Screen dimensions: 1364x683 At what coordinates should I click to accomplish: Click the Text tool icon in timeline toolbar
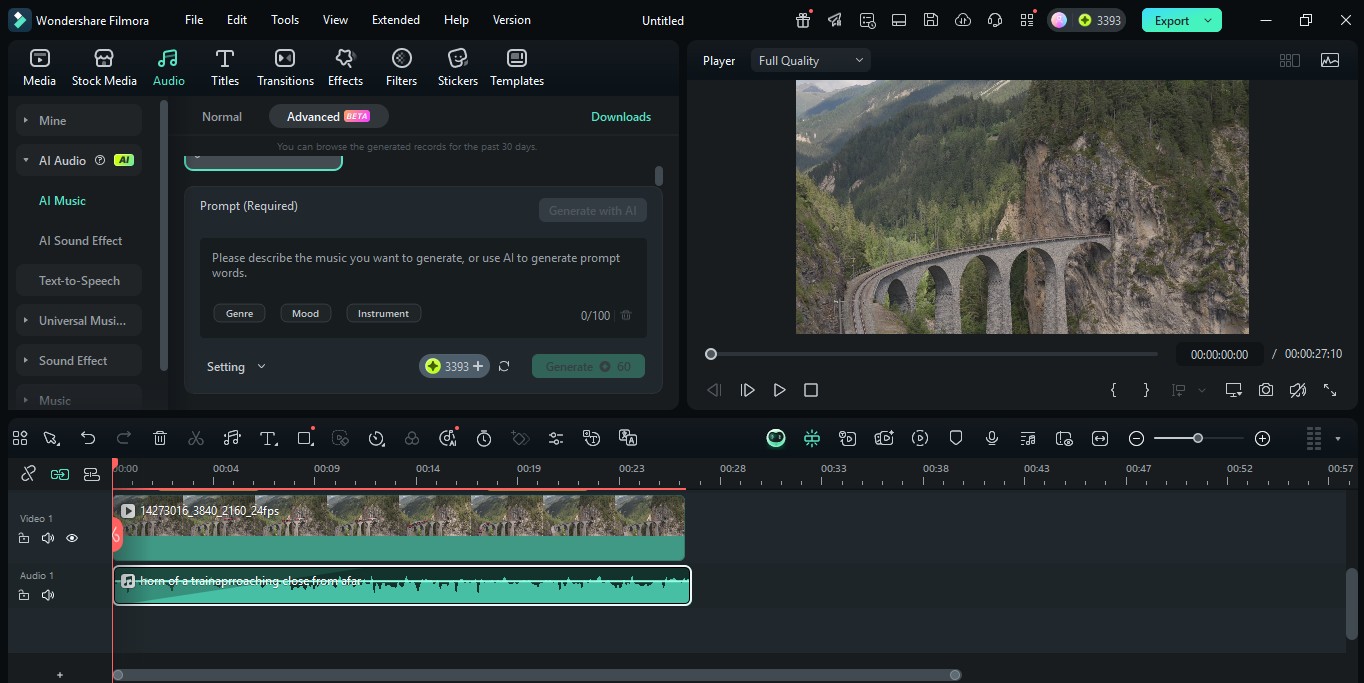coord(268,438)
